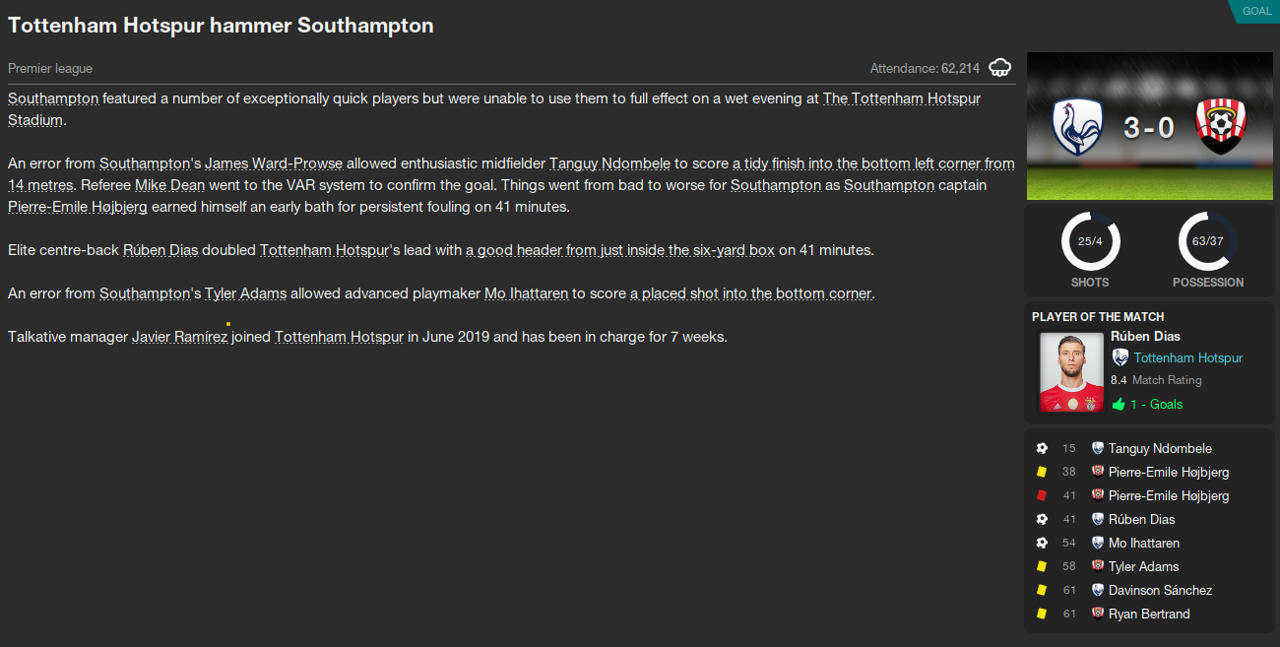The image size is (1280, 647).
Task: Click the yellow card icon for Davinson Sánchez
Action: pos(1042,590)
